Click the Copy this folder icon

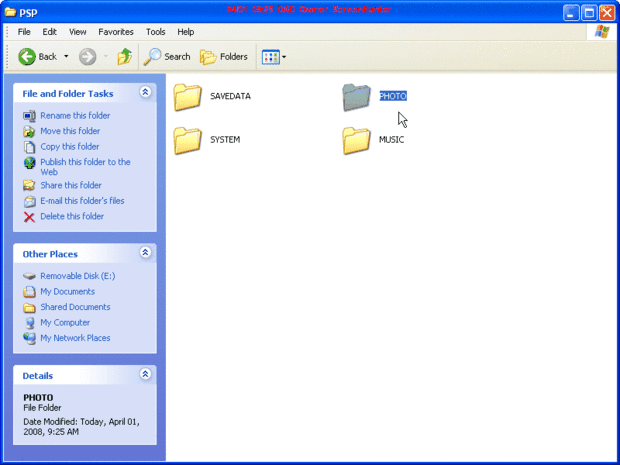click(x=29, y=147)
